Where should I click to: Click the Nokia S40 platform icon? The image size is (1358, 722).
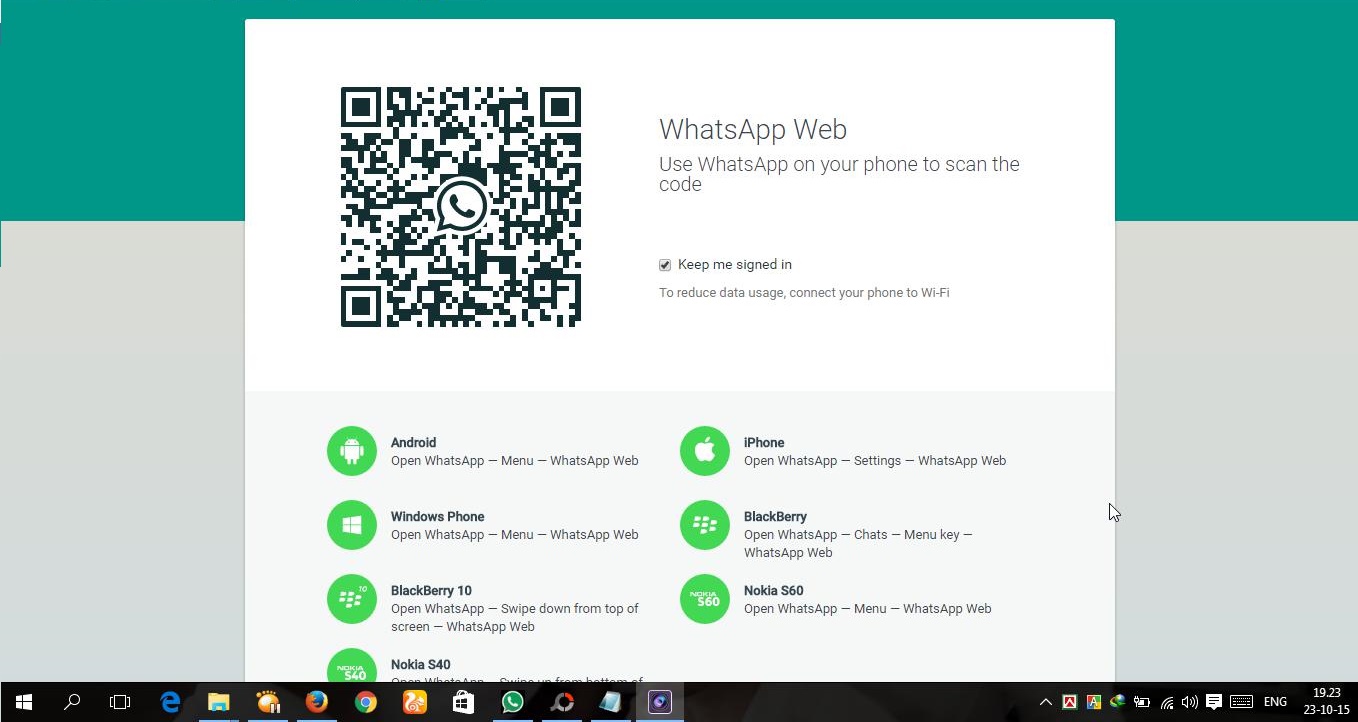coord(352,666)
